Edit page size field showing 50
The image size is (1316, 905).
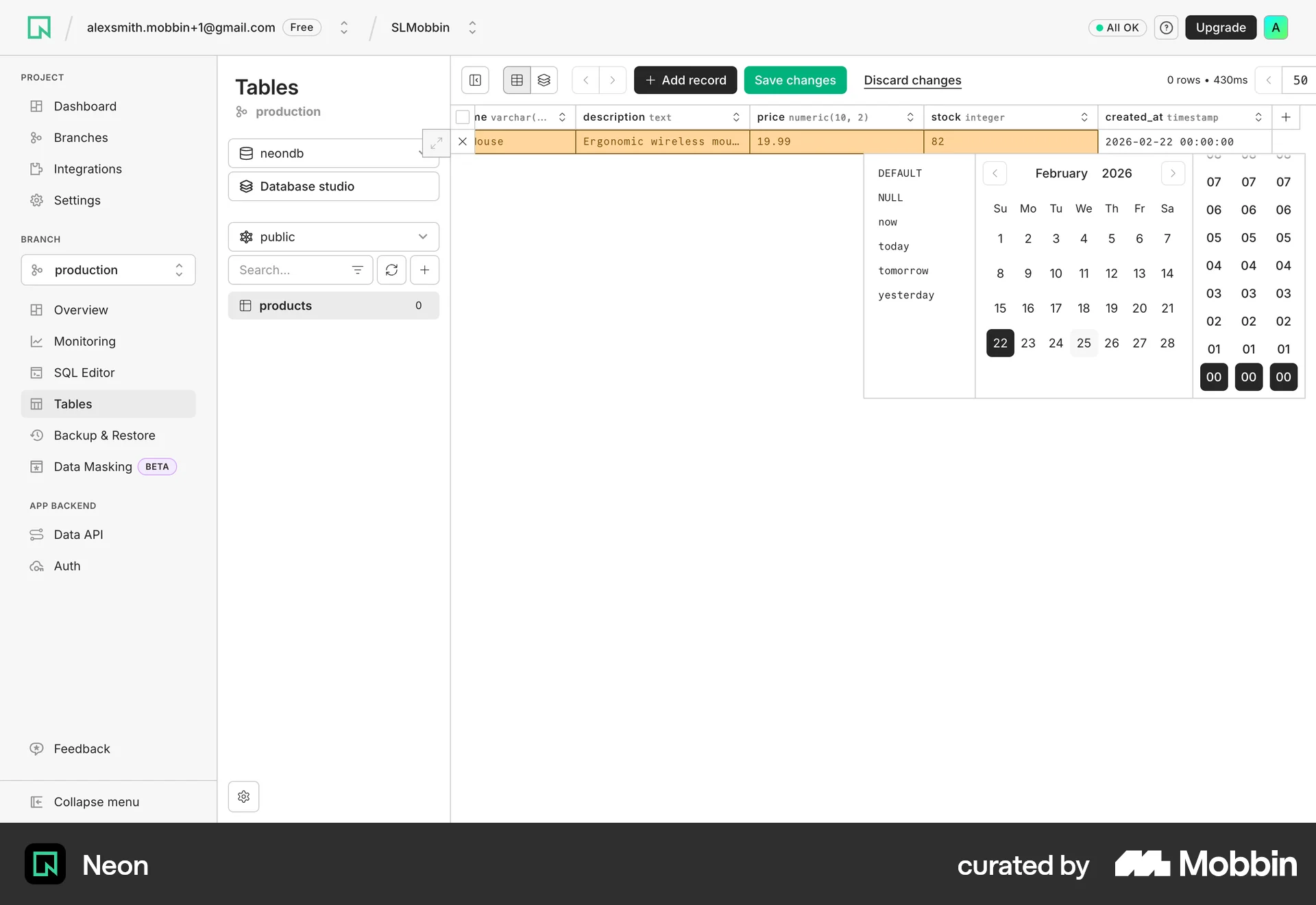click(x=1300, y=80)
